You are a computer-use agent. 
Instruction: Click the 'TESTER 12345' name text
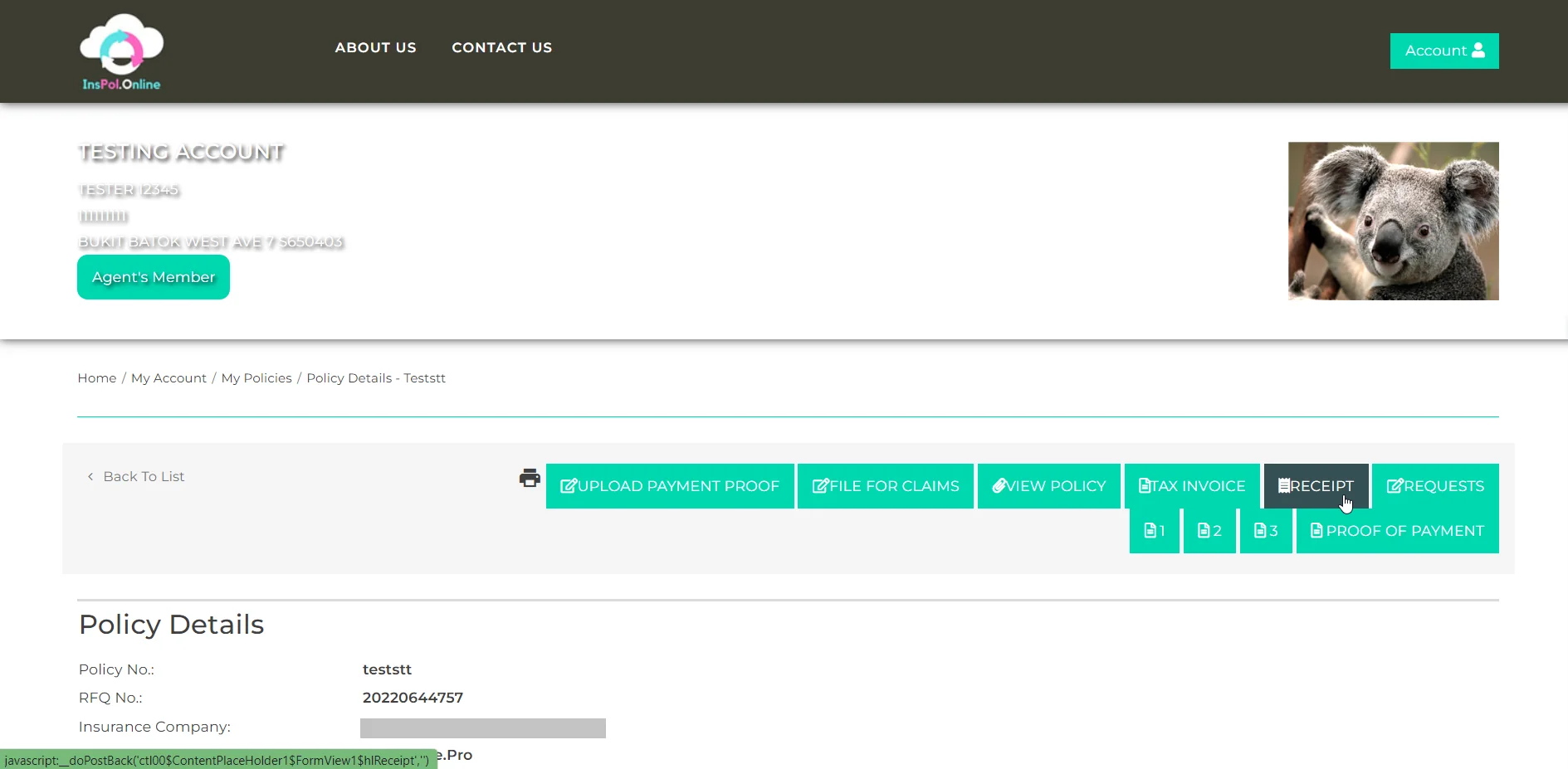129,190
